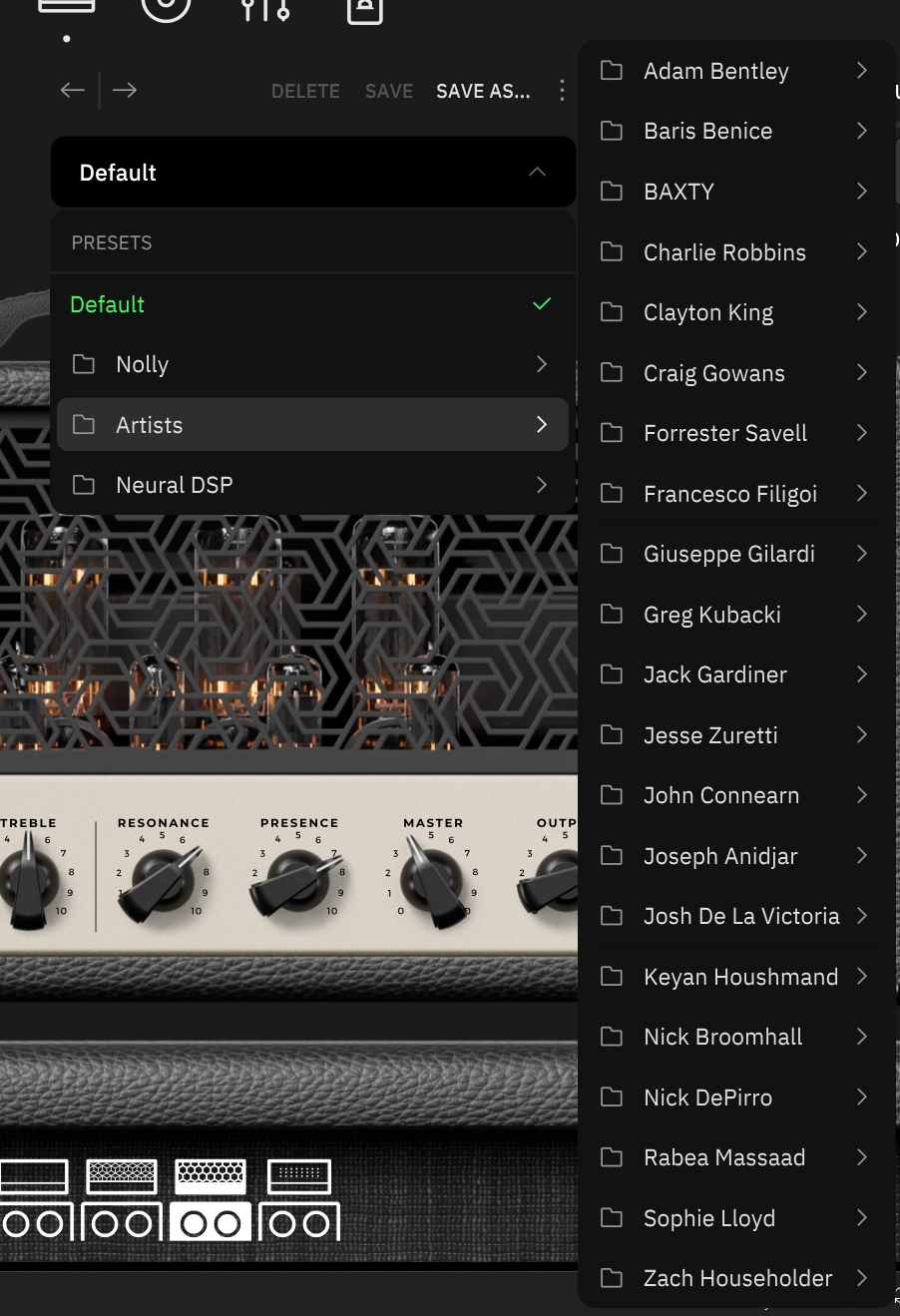
Task: Adjust the RESONANCE knob
Action: pyautogui.click(x=161, y=883)
